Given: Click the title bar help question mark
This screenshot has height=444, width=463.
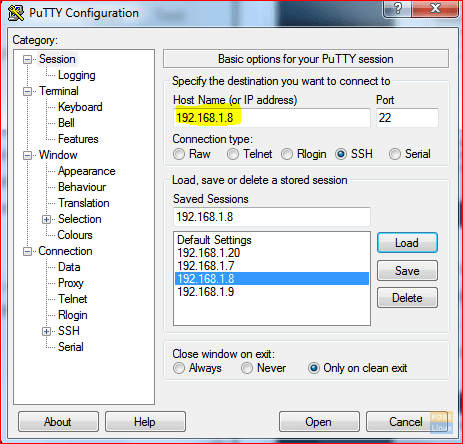Looking at the screenshot, I should point(398,8).
